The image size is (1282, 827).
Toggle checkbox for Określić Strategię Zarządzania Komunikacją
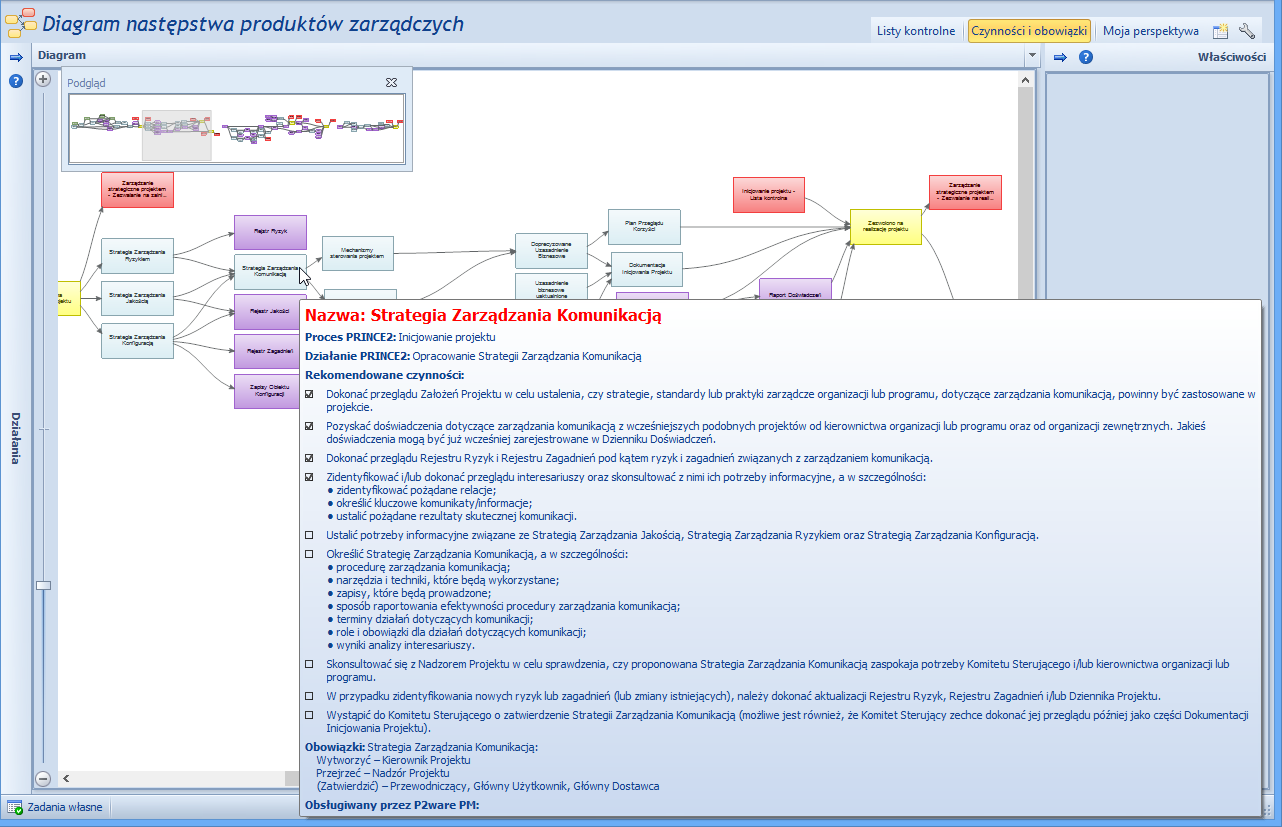(x=309, y=555)
